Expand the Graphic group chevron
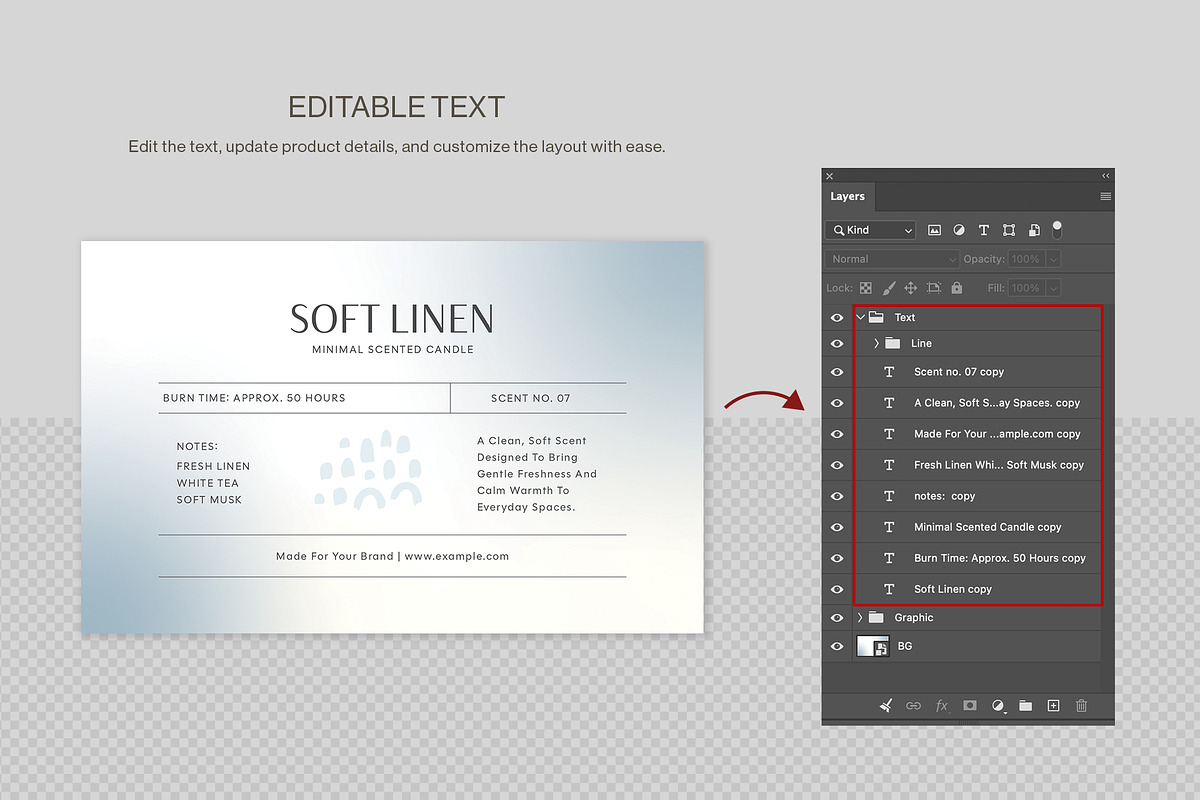Screen dimensions: 1200x800 [x=860, y=617]
